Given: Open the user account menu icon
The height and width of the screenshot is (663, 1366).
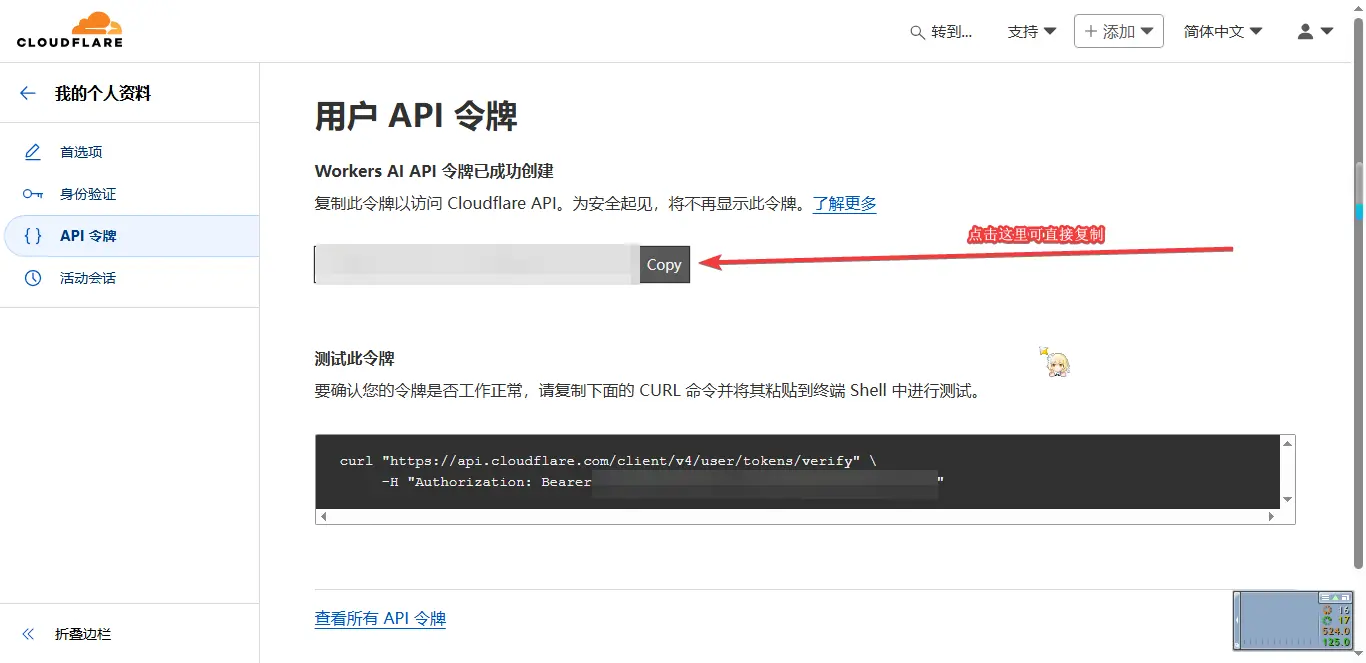Looking at the screenshot, I should tap(1315, 31).
